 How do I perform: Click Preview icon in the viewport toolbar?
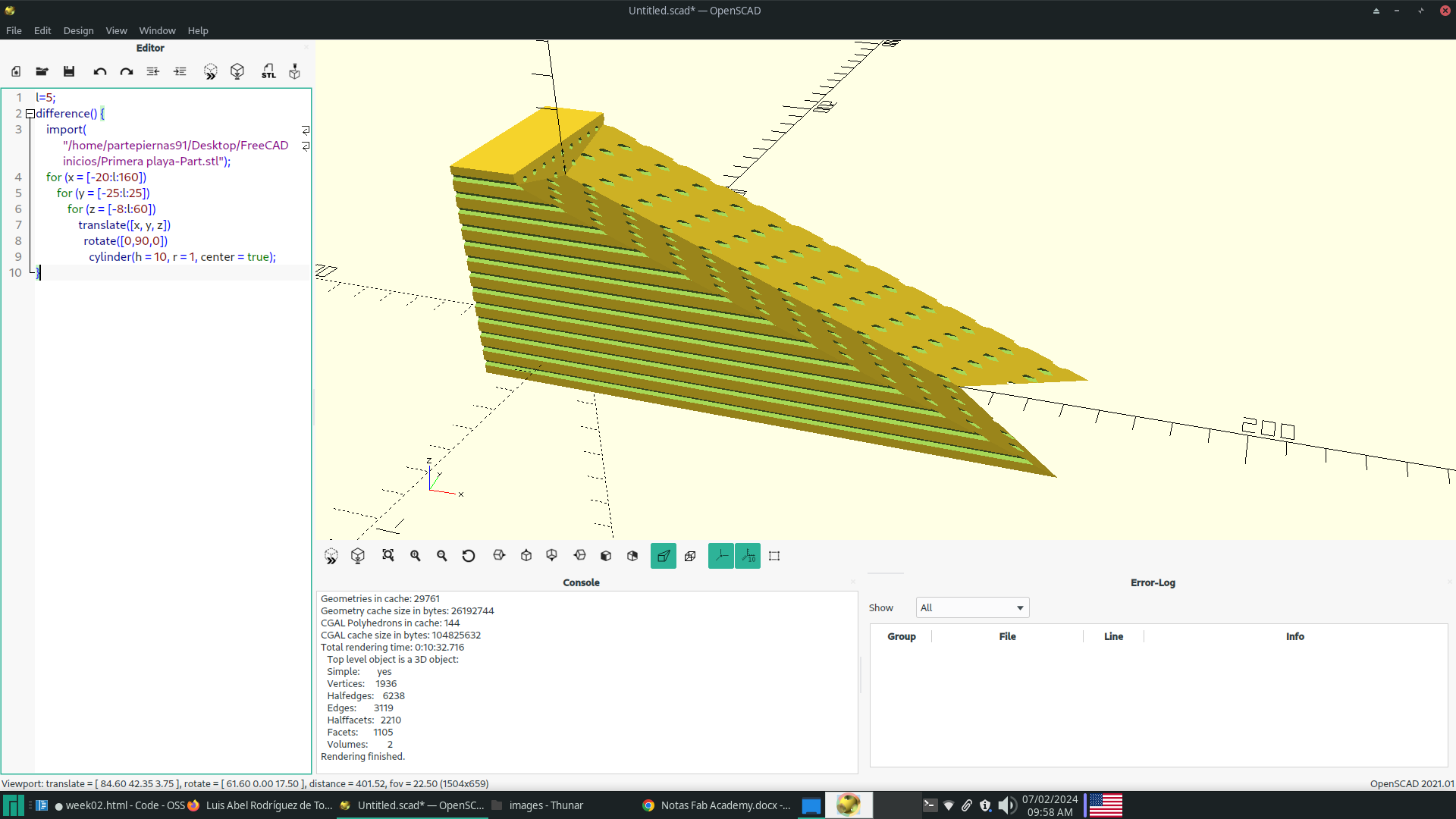pos(331,556)
